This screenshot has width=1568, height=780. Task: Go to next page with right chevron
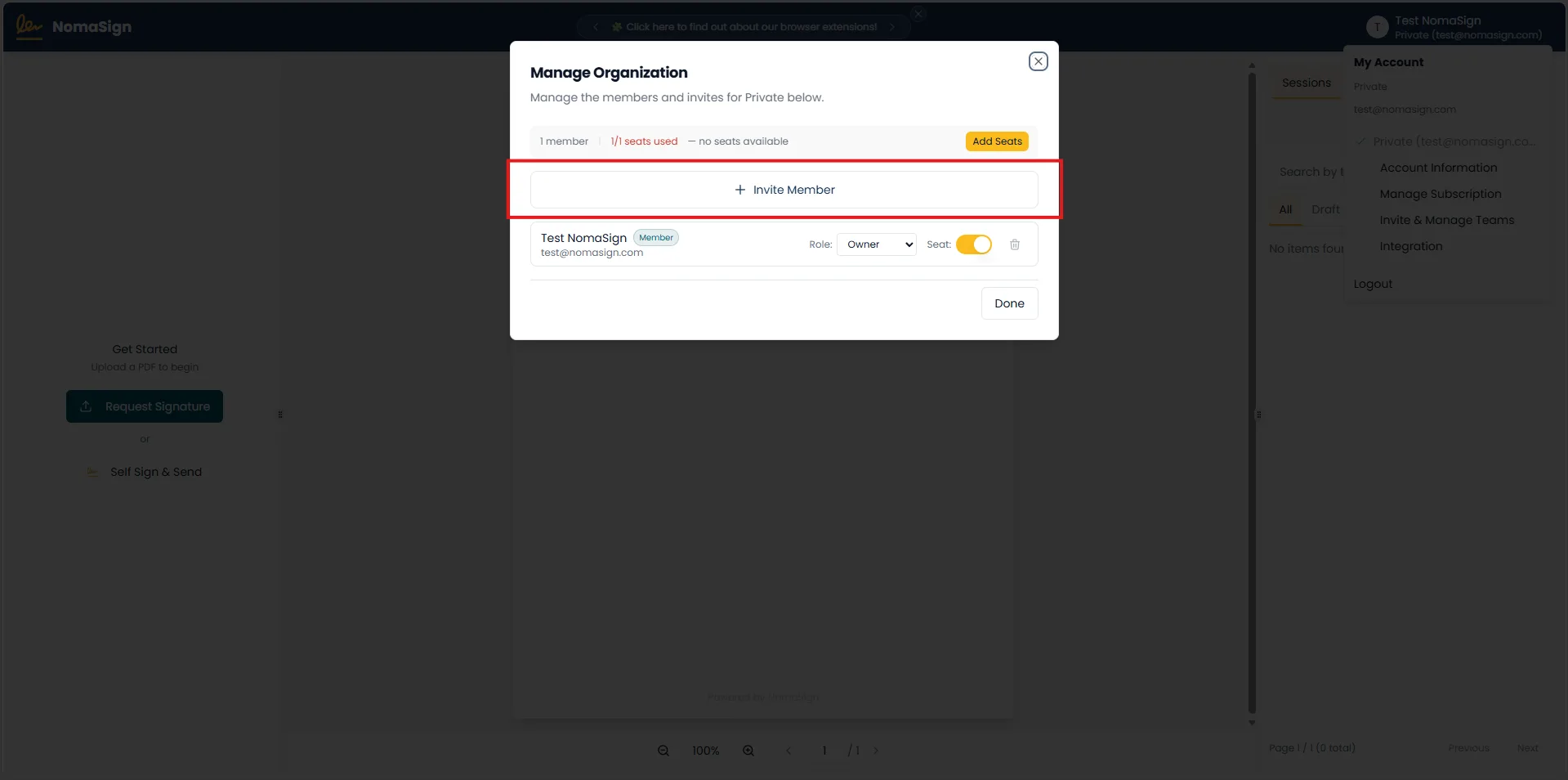coord(876,751)
